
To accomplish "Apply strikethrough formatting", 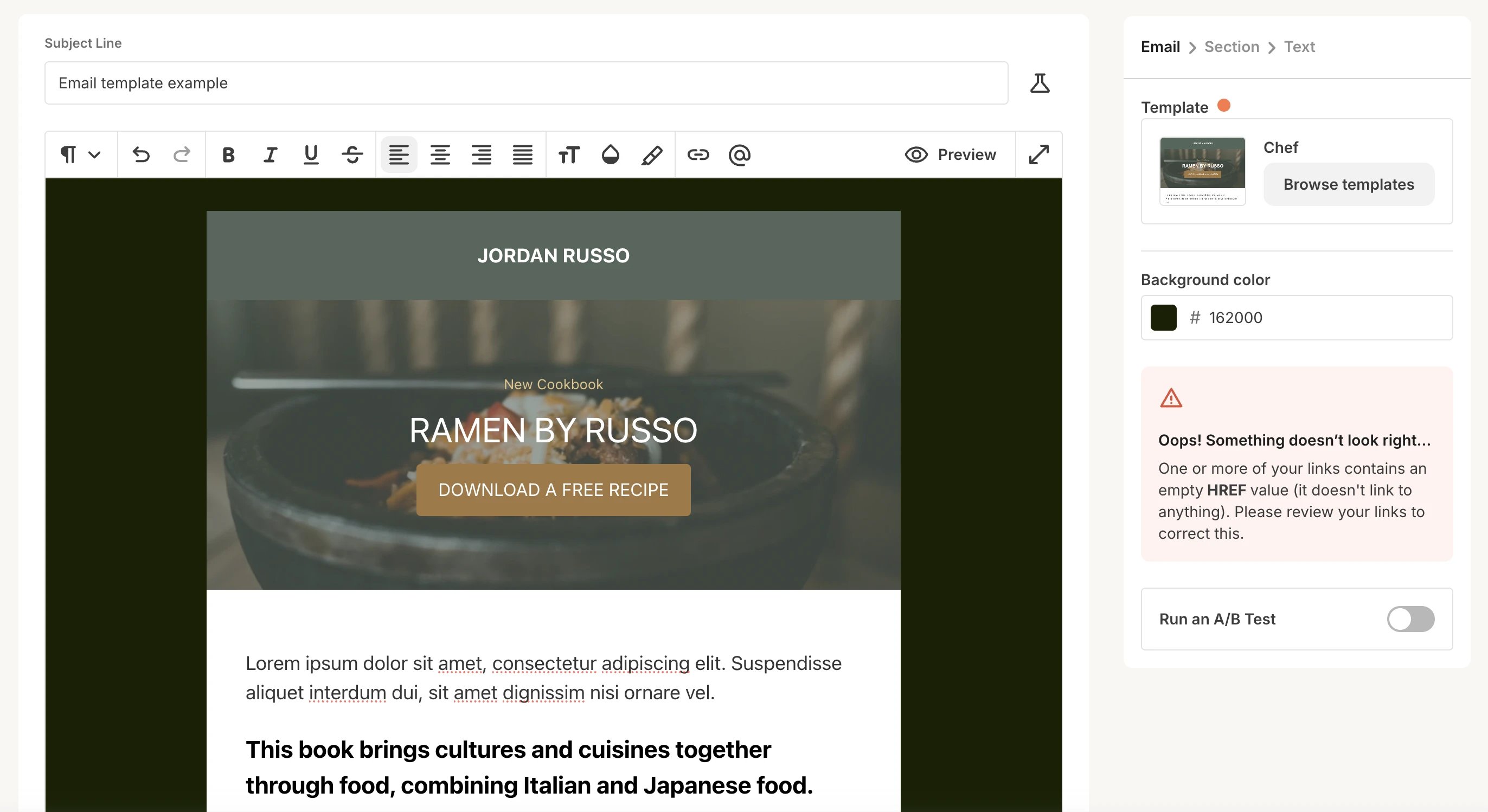I will [x=352, y=155].
